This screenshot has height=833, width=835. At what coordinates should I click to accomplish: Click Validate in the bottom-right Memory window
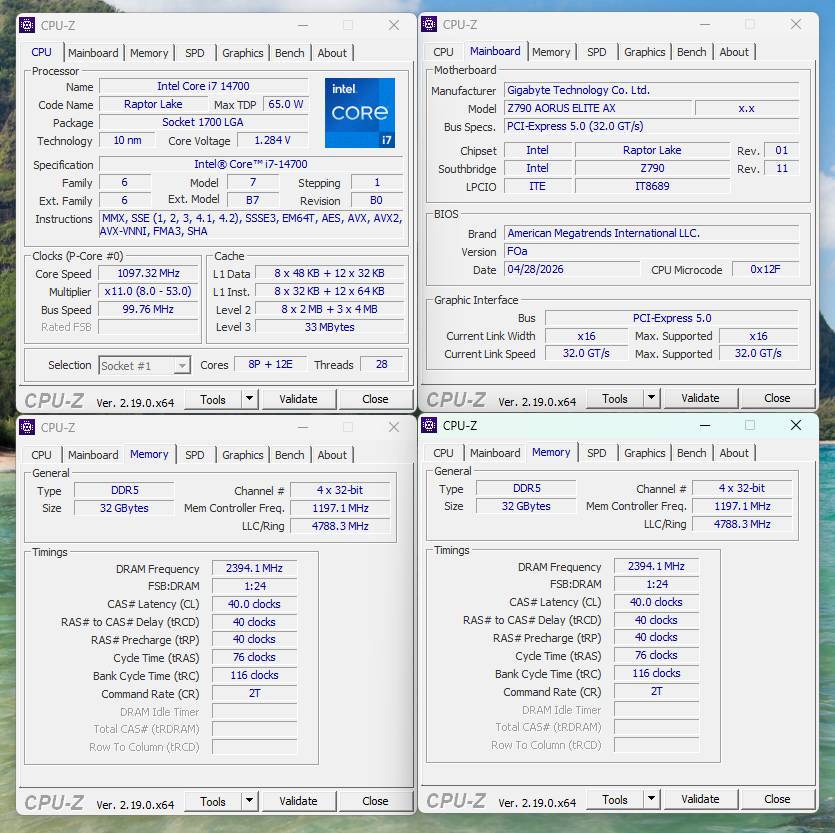coord(700,799)
